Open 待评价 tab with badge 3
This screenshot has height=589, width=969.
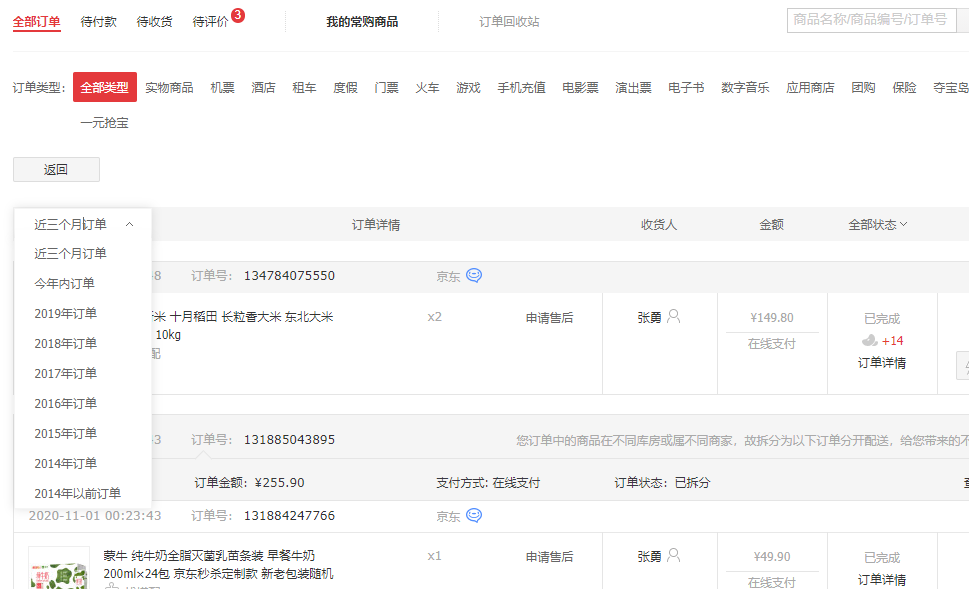[211, 22]
